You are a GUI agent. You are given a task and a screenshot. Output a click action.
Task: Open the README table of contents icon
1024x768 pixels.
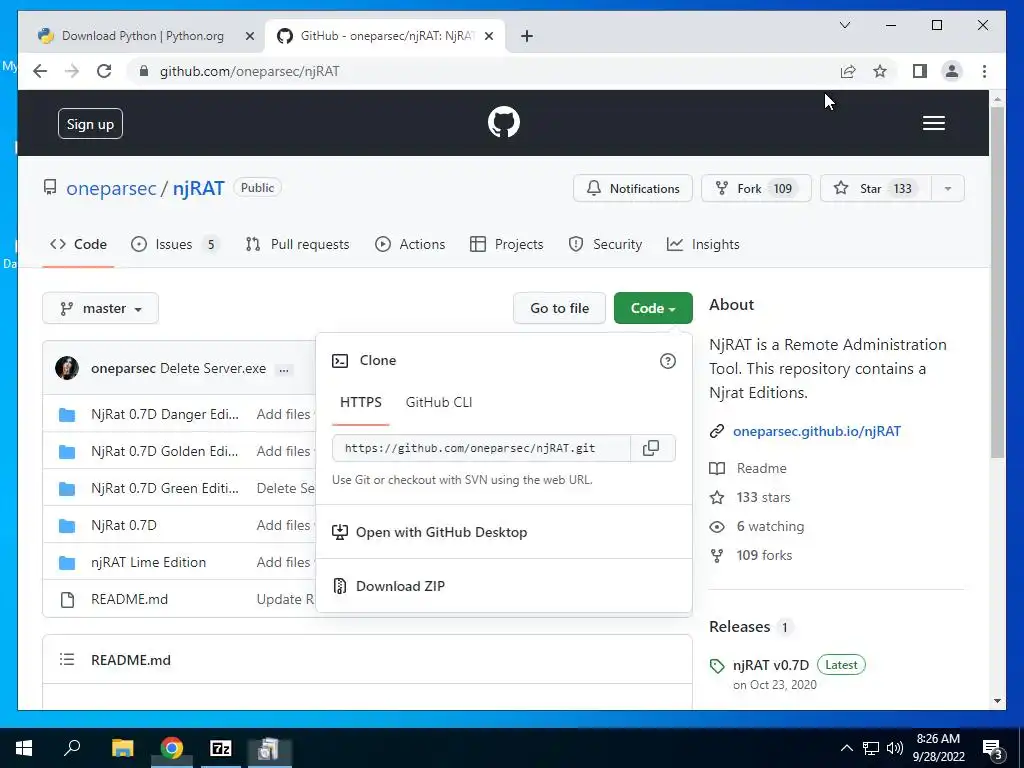click(x=67, y=660)
